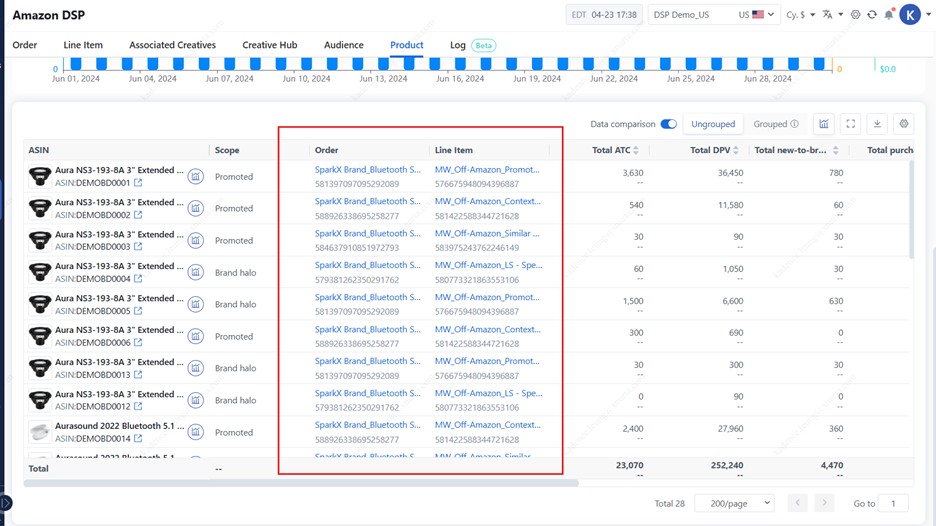Open external link icon beside ASIN:DEMOBD0002
The height and width of the screenshot is (526, 936).
click(x=138, y=215)
